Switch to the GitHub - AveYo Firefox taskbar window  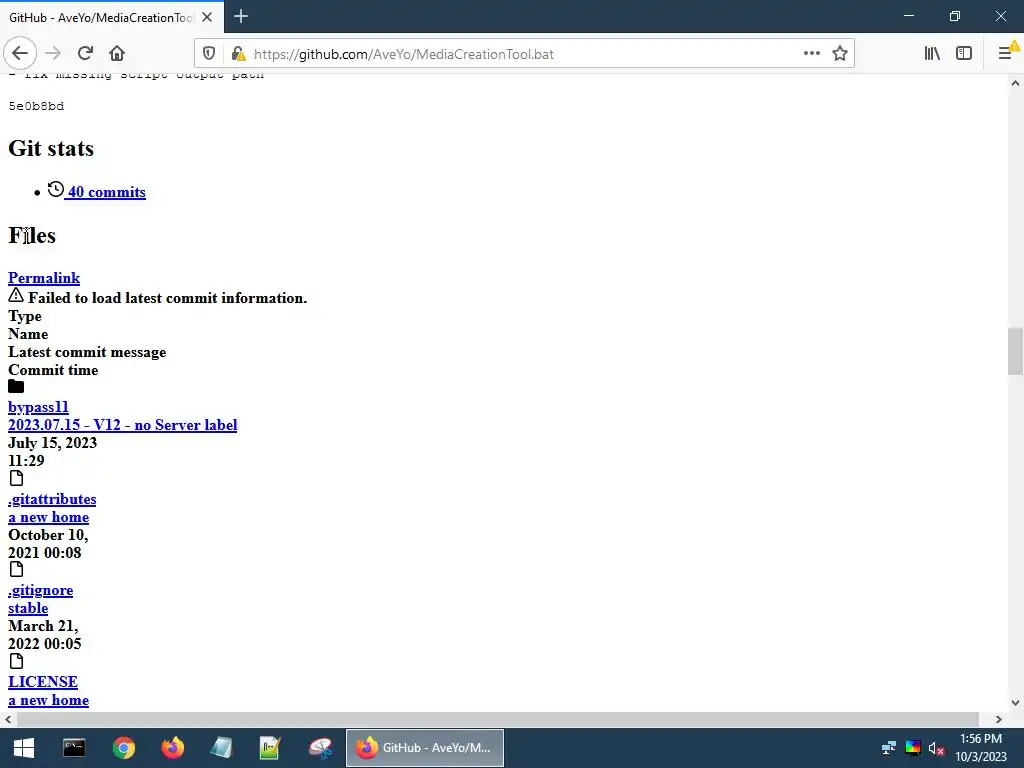click(x=424, y=748)
